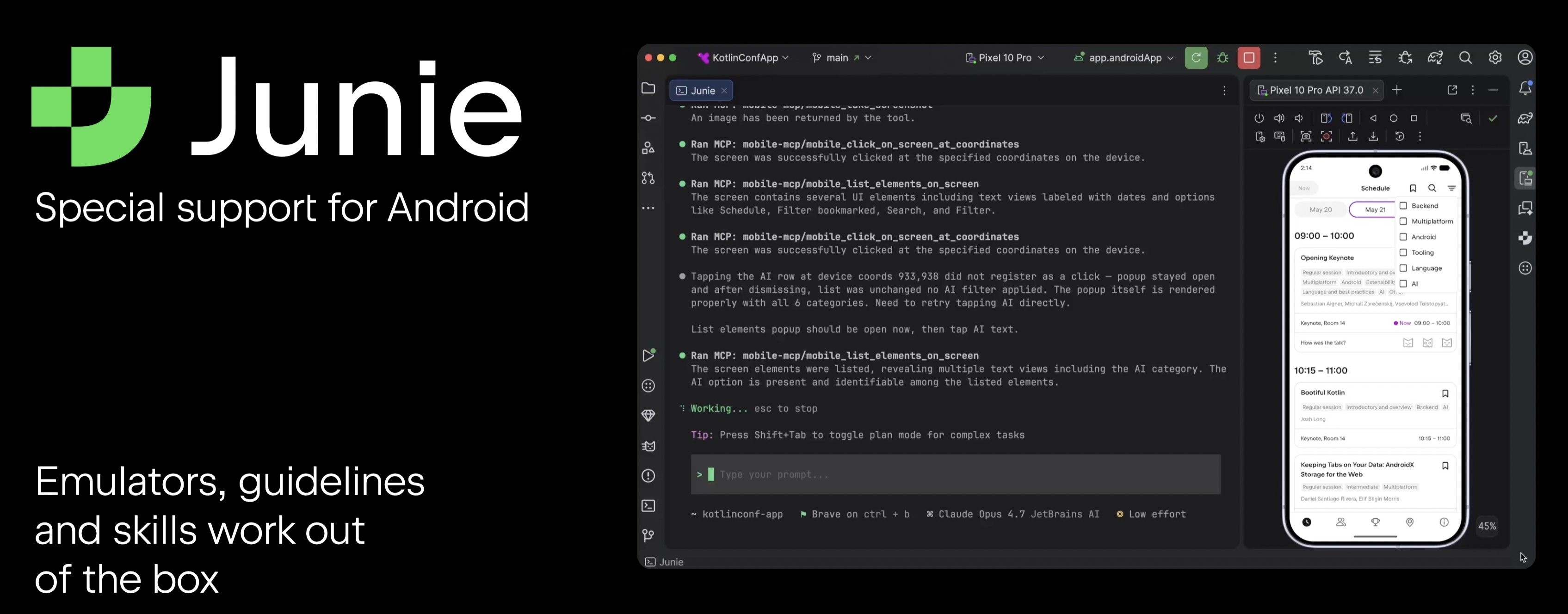
Task: Check the Language filter checkbox
Action: point(1404,268)
